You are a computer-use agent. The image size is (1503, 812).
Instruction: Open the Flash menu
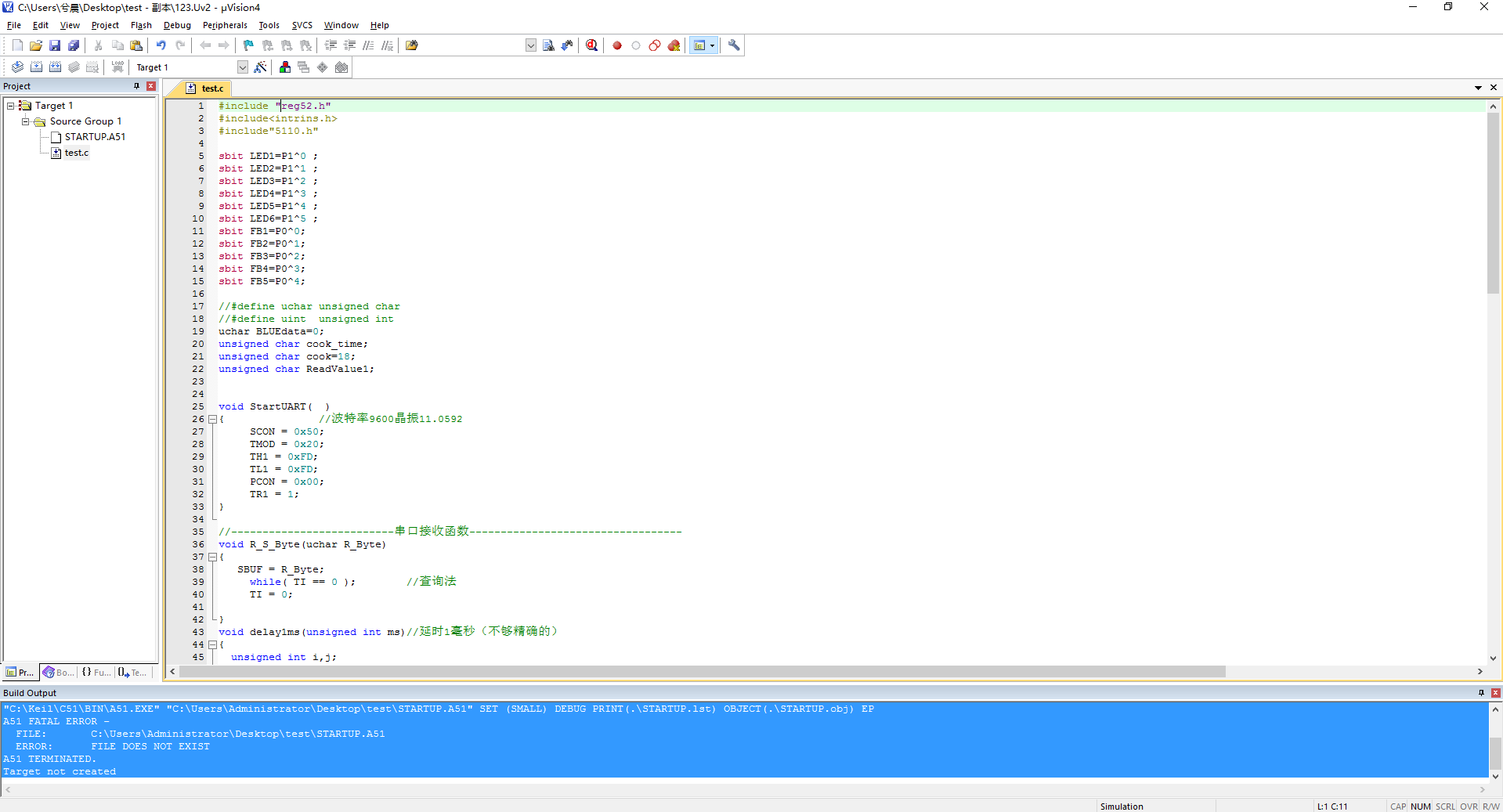(141, 25)
